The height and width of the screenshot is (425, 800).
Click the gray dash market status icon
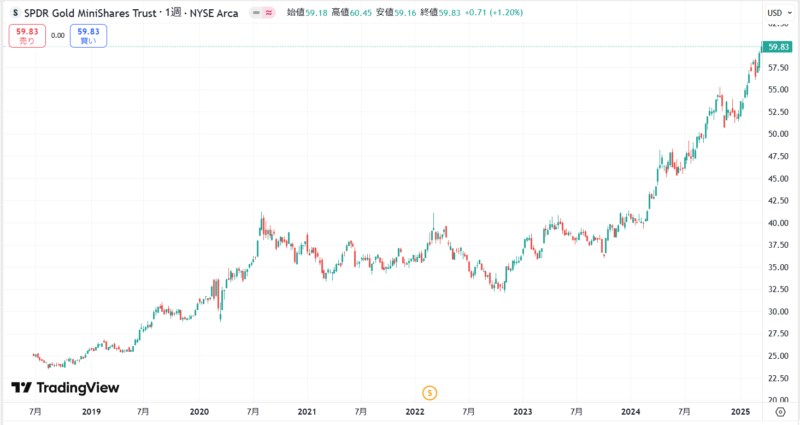click(x=256, y=13)
